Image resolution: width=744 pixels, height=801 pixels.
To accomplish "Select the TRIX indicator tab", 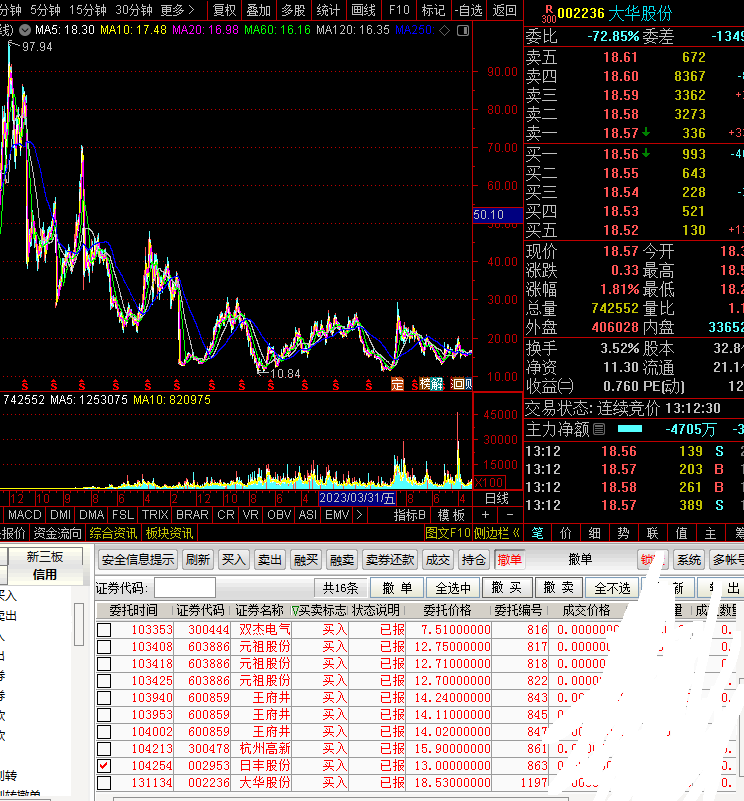I will click(x=155, y=515).
